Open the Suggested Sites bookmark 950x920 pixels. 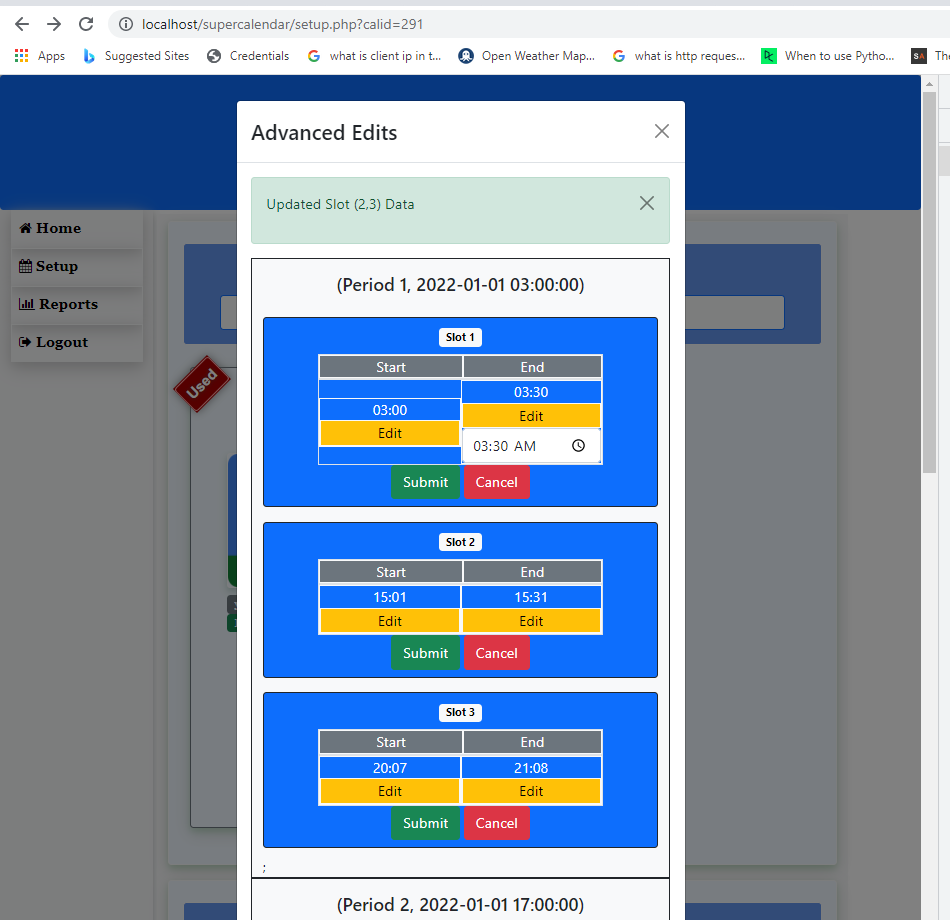(136, 56)
